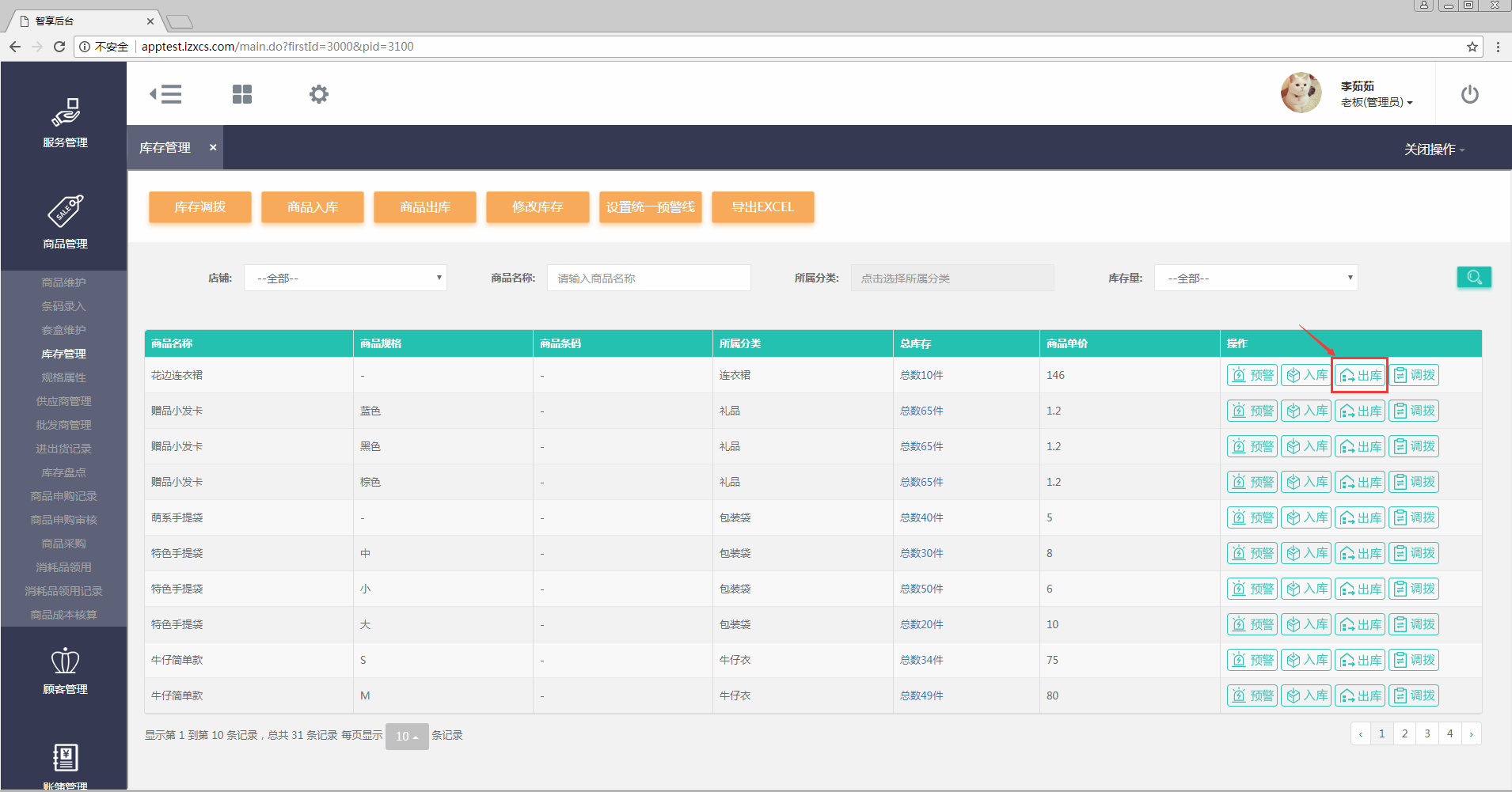This screenshot has width=1512, height=792.
Task: Click the 库存调拨 orange button
Action: [200, 207]
